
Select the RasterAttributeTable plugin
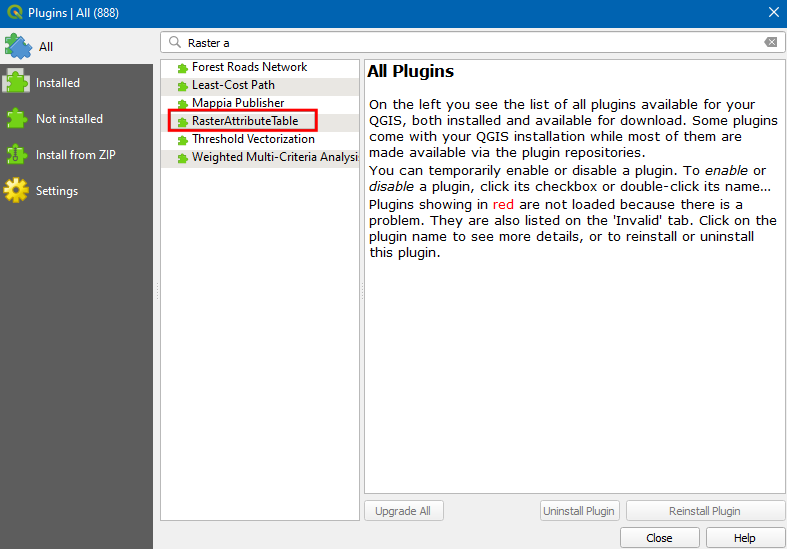click(245, 122)
